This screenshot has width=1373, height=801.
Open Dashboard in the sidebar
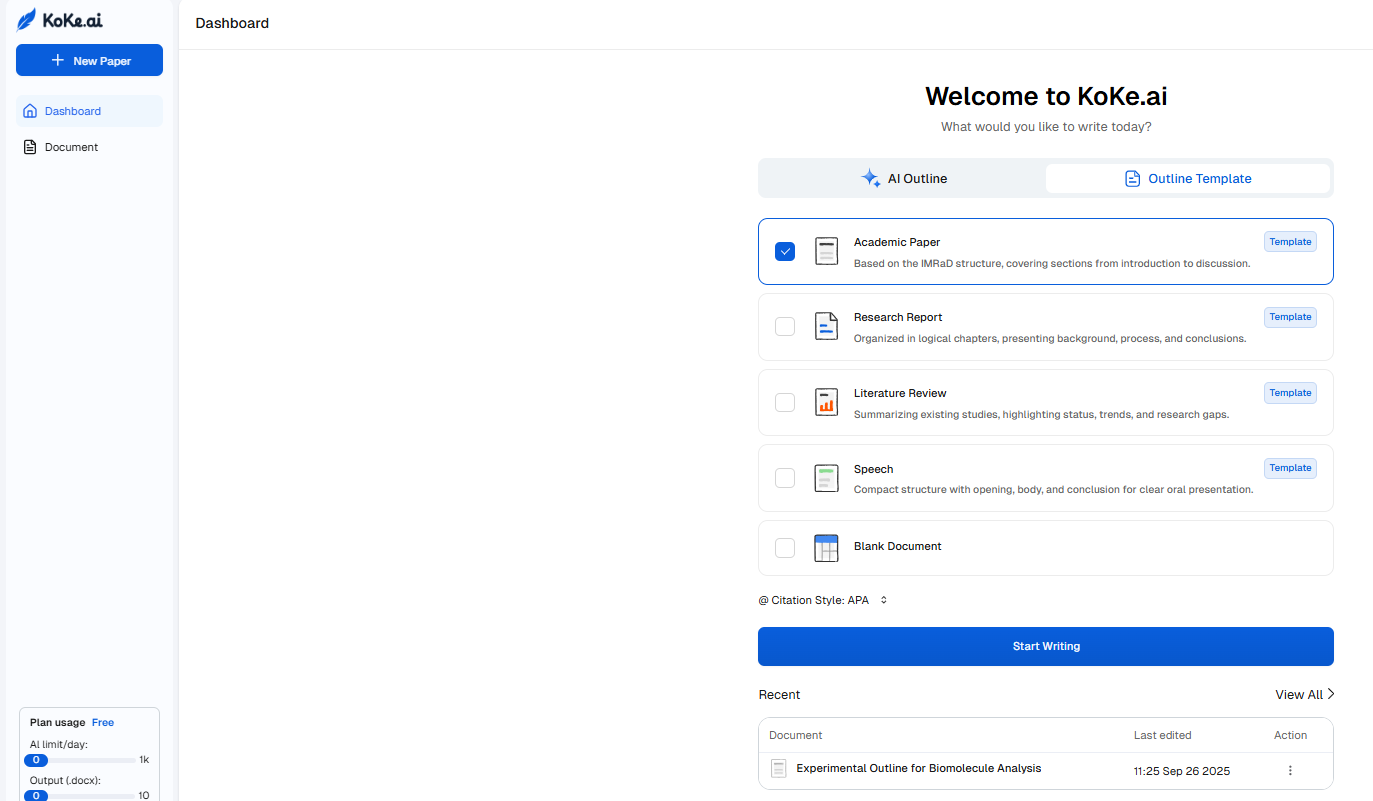pyautogui.click(x=89, y=111)
